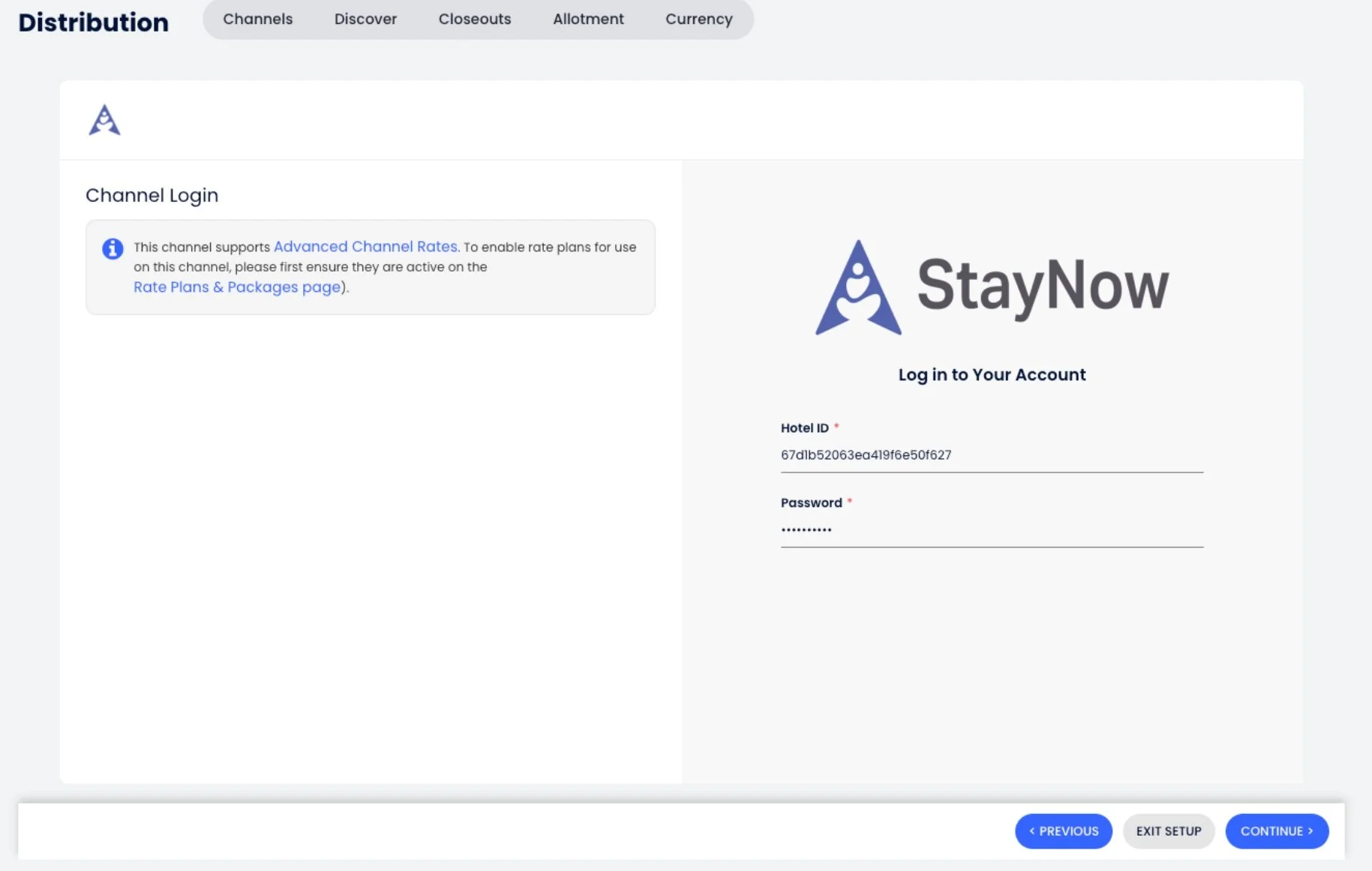Focus the Hotel ID input field
Image resolution: width=1372 pixels, height=871 pixels.
992,455
